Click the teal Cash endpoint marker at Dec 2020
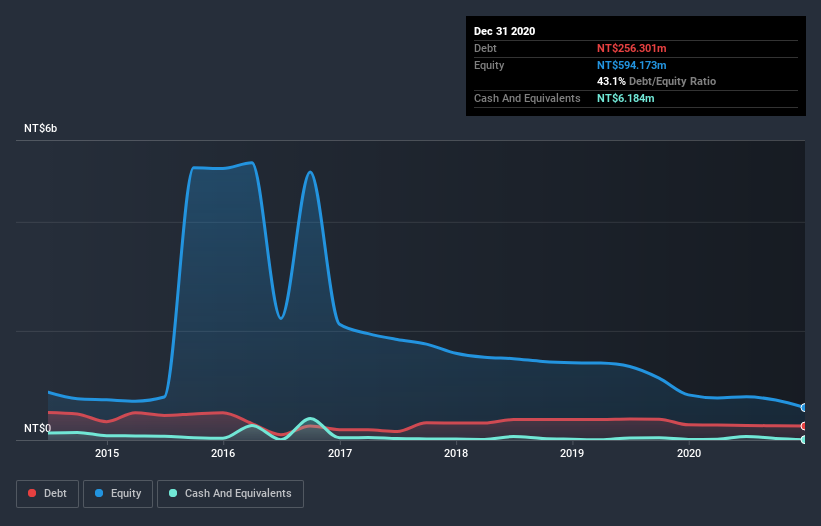Screen dimensions: 821x526 coord(804,440)
